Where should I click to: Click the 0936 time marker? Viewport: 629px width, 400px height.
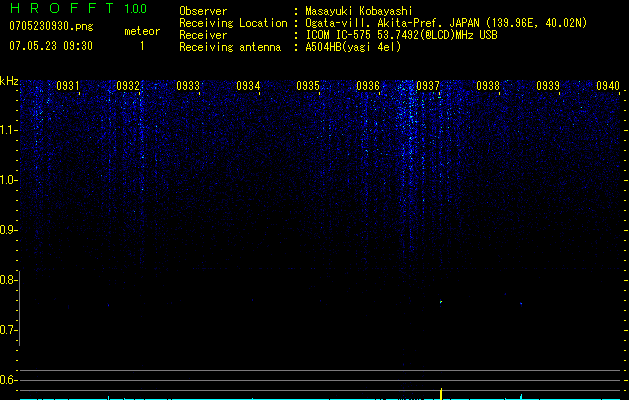click(x=368, y=86)
